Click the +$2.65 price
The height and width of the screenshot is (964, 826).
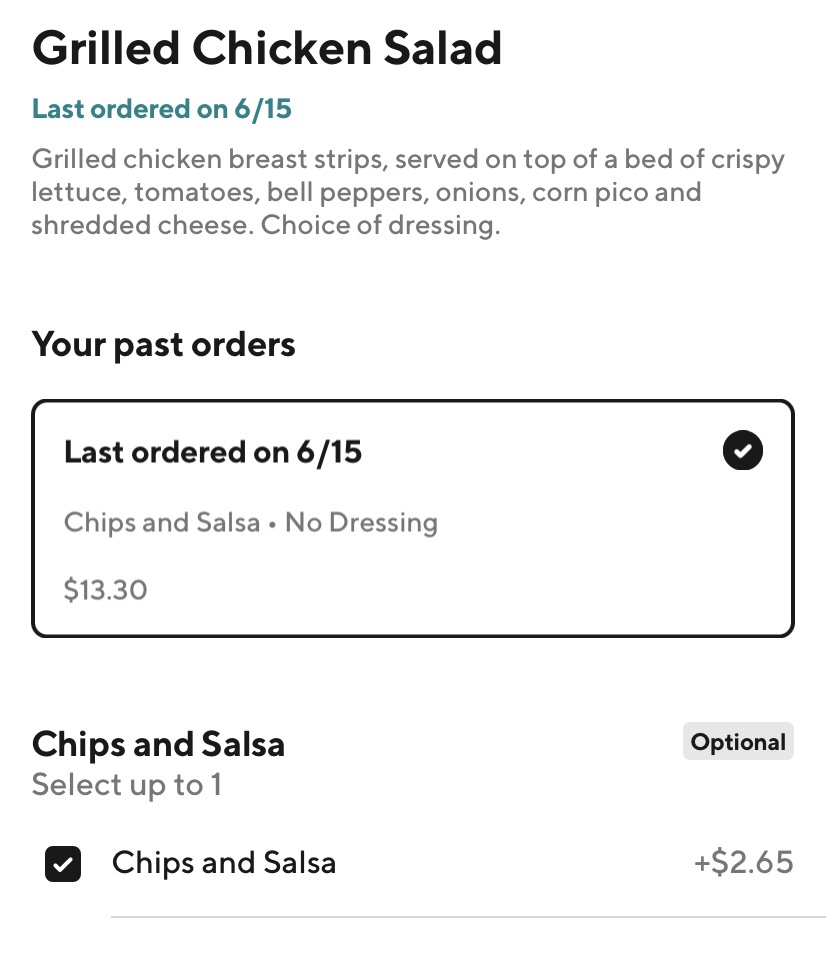(743, 863)
